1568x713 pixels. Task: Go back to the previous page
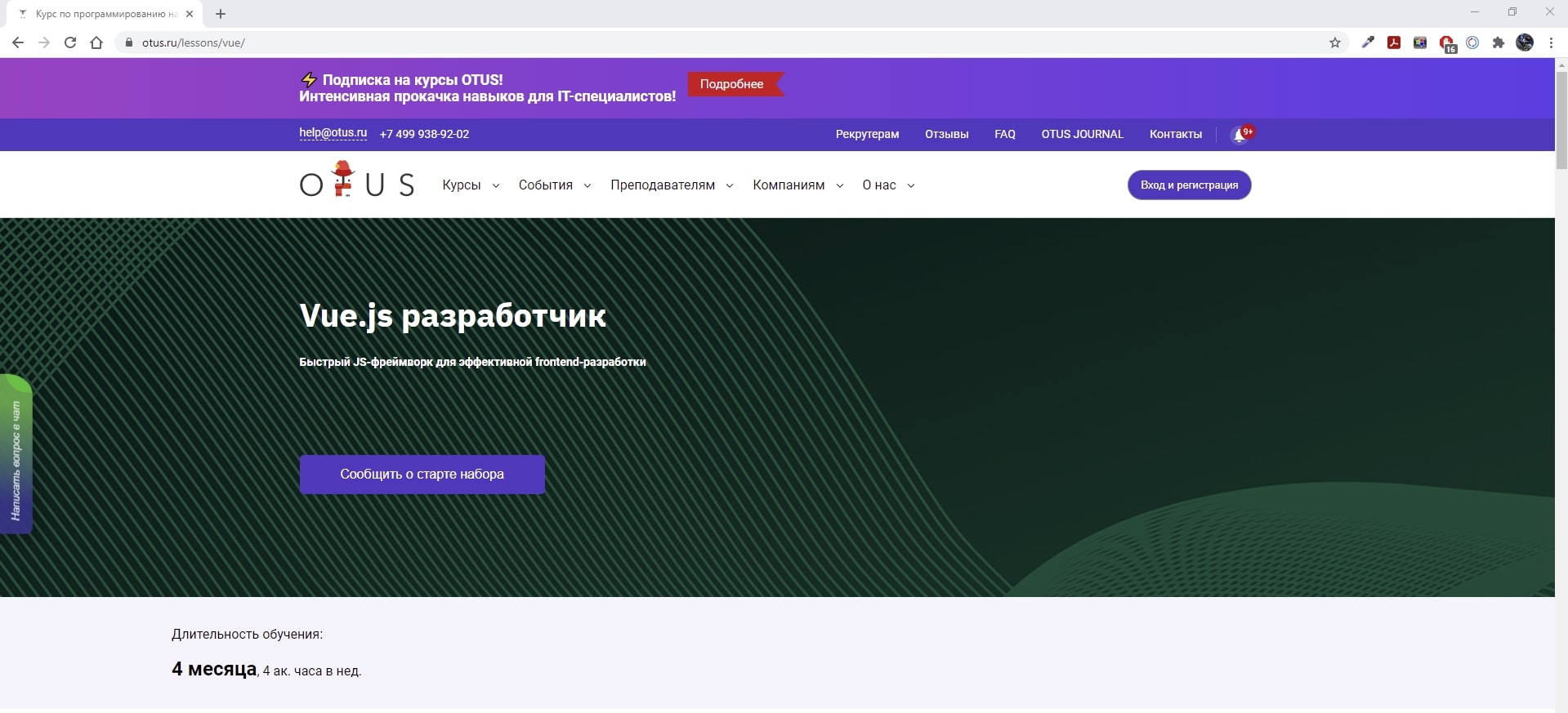(18, 42)
